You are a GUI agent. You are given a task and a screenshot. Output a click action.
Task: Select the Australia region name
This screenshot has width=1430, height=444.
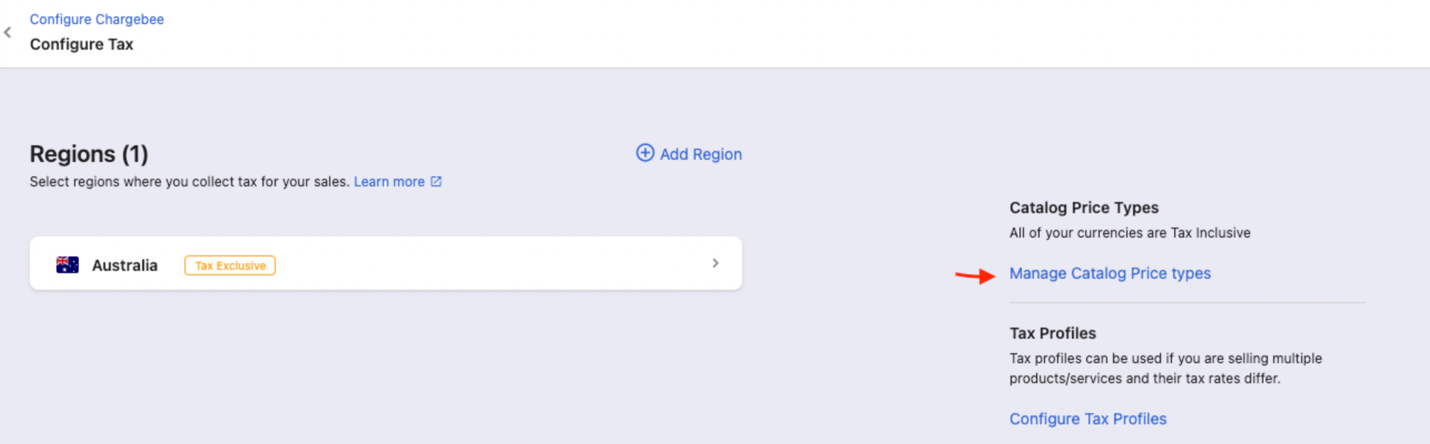click(x=125, y=265)
